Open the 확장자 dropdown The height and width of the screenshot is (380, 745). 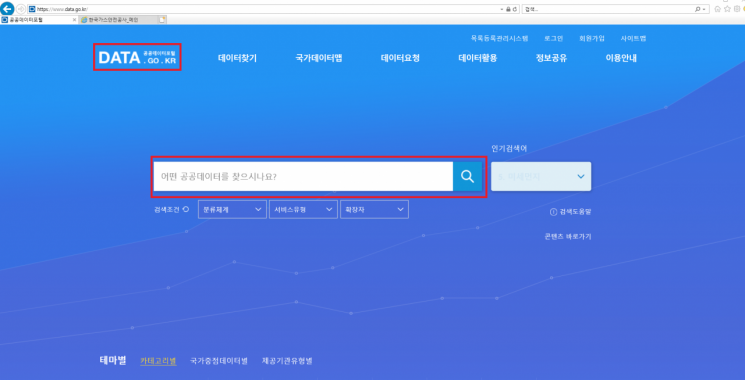pos(374,209)
